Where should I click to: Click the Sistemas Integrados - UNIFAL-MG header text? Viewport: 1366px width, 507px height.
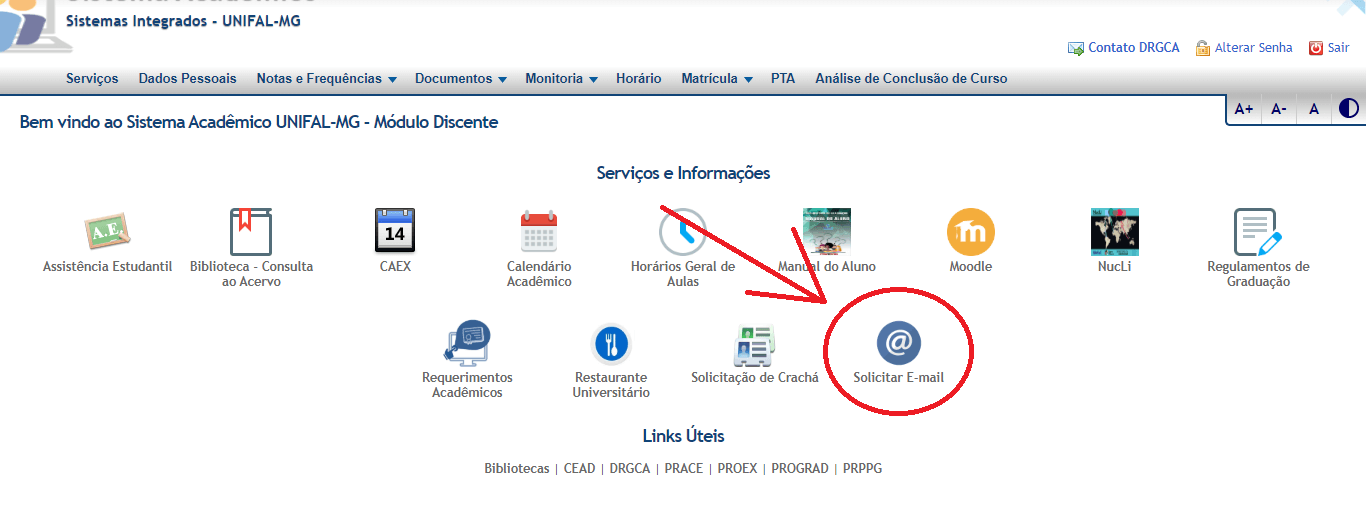pyautogui.click(x=183, y=21)
